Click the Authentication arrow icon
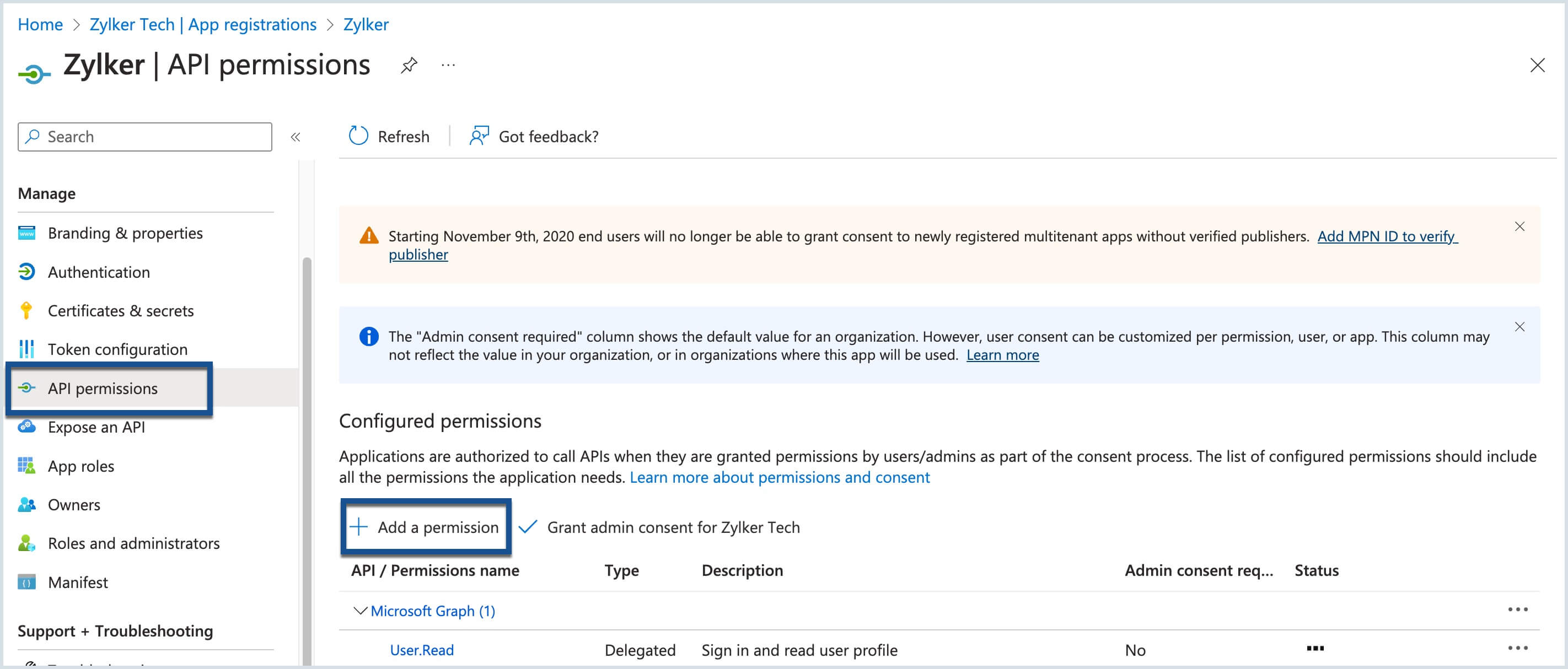Screen dimensions: 1568x669 pos(27,271)
